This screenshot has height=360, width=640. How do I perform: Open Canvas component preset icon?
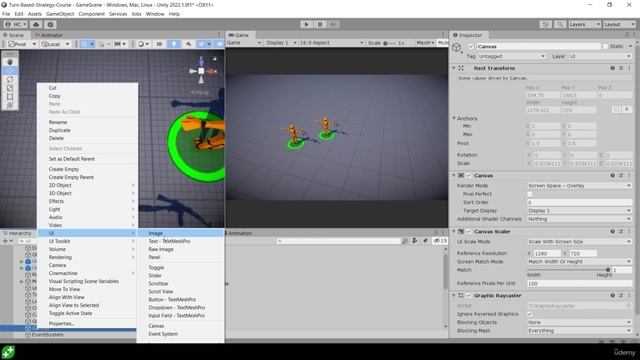[x=621, y=176]
